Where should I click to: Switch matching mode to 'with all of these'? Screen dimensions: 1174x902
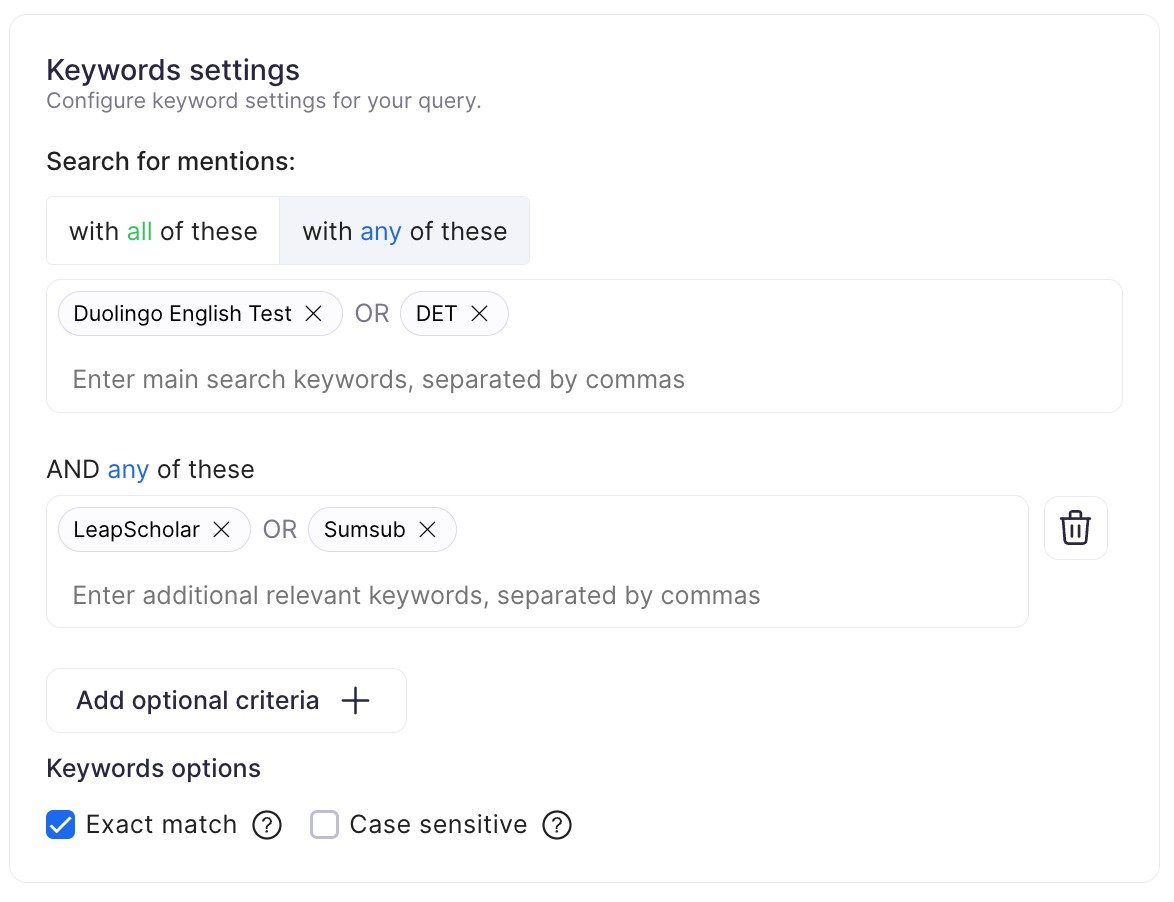pyautogui.click(x=162, y=231)
